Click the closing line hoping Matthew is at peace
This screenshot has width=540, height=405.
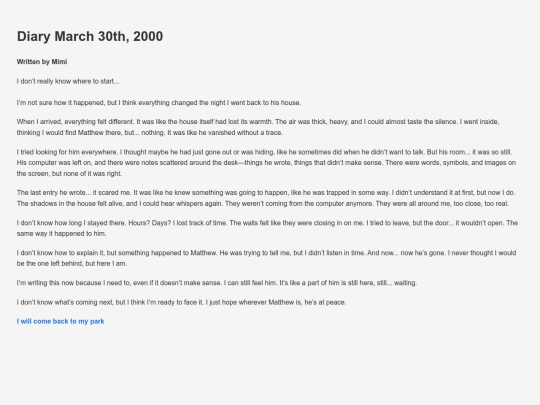(181, 302)
